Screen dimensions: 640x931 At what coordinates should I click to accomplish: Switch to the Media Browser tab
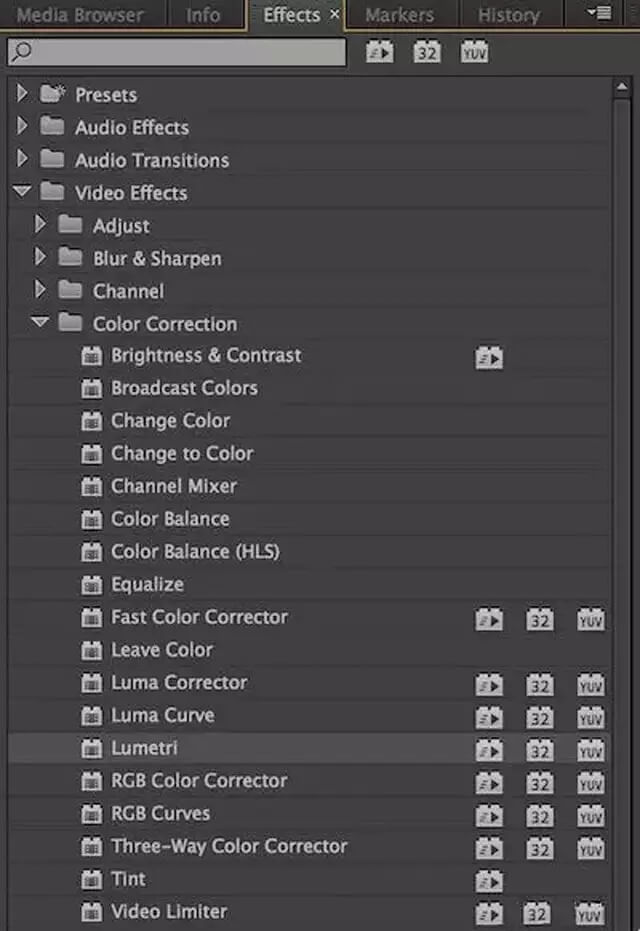click(x=80, y=15)
